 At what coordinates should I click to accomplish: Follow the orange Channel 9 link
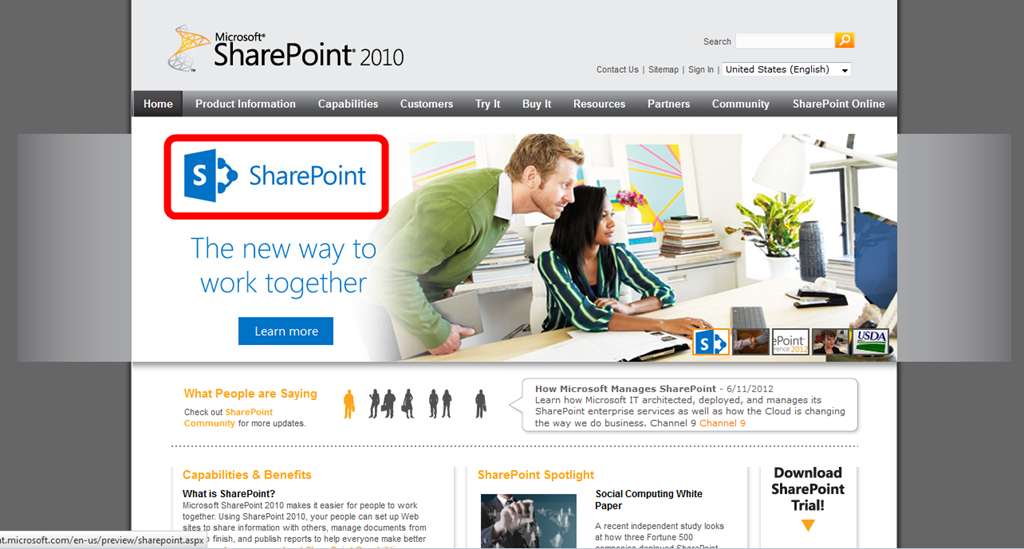[x=722, y=423]
